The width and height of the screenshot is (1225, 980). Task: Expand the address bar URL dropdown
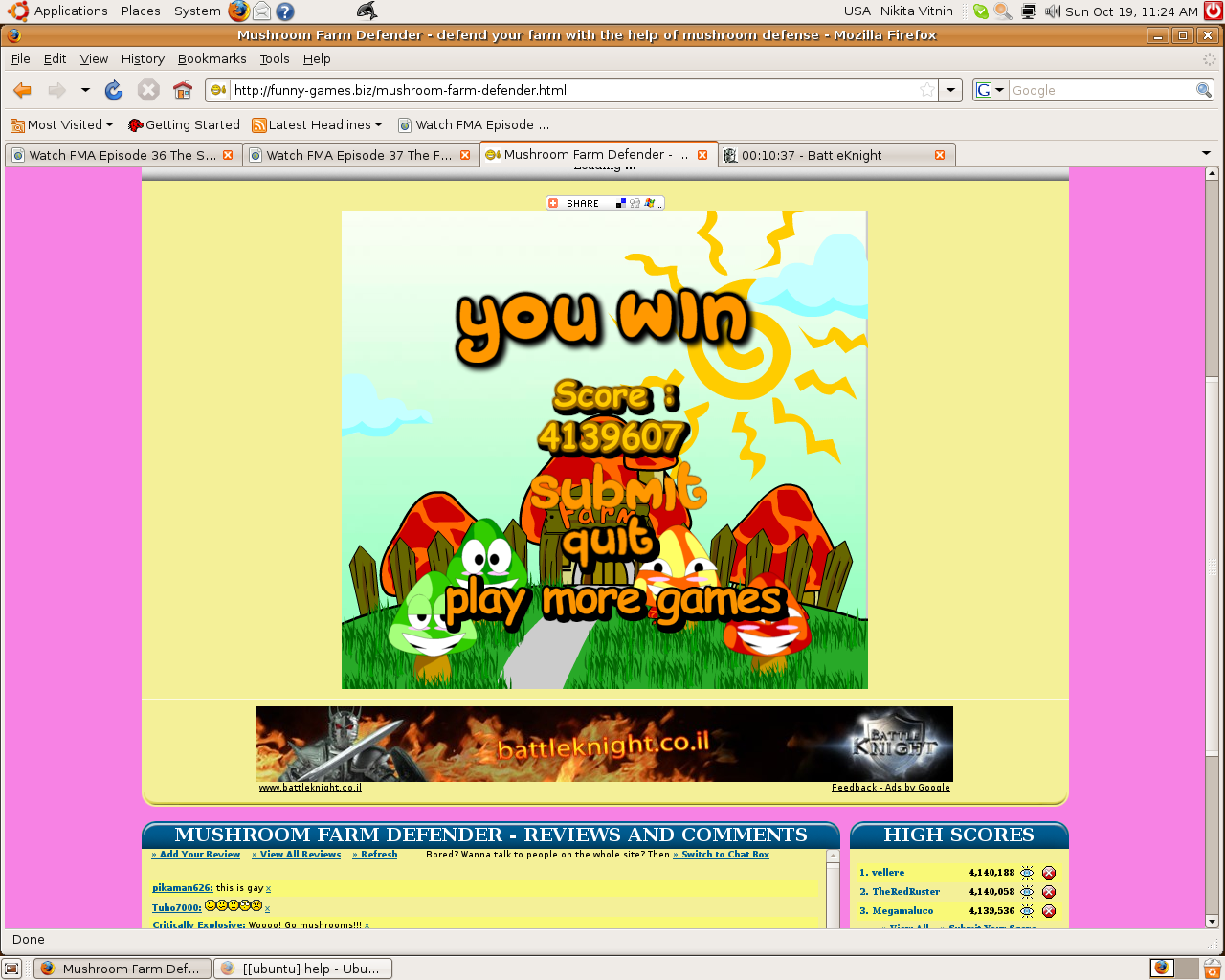[950, 90]
